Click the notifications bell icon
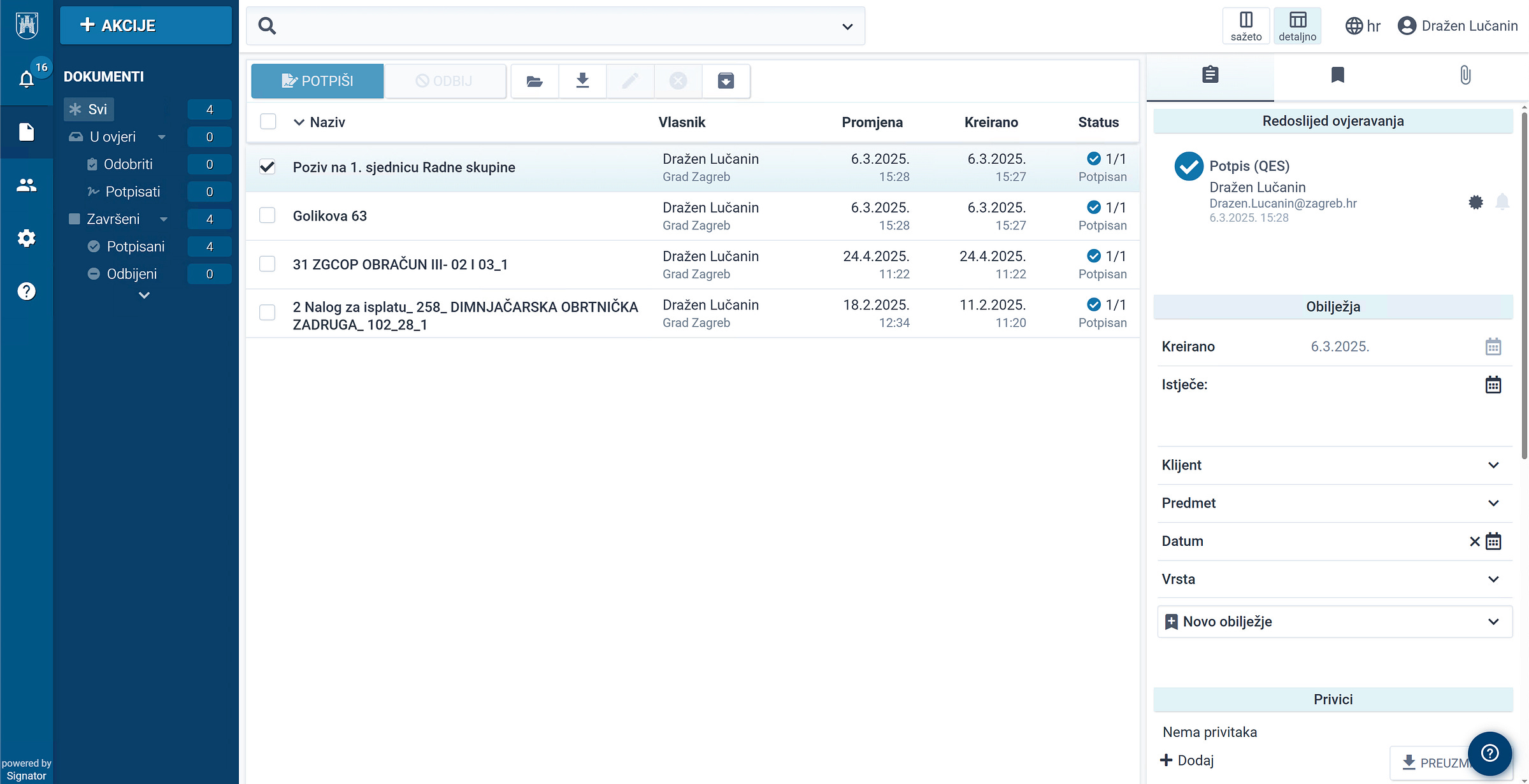Viewport: 1529px width, 784px height. pyautogui.click(x=26, y=79)
